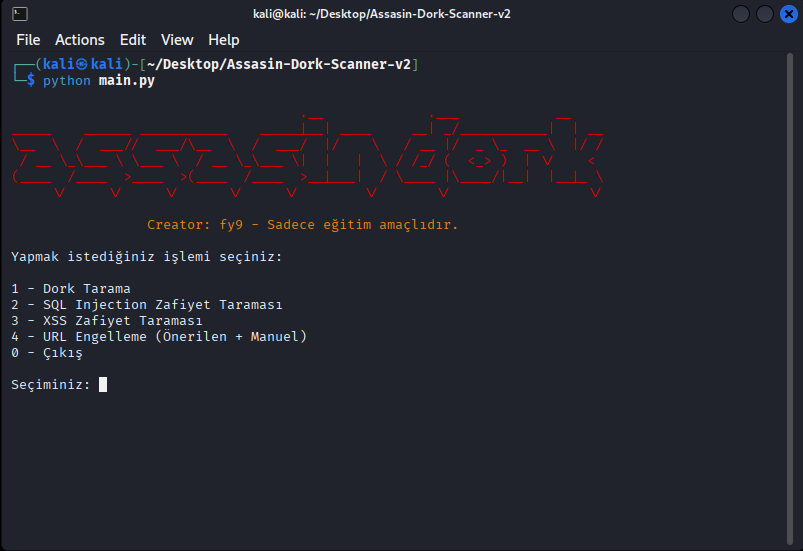This screenshot has height=551, width=803.
Task: Open the File menu
Action: pyautogui.click(x=28, y=40)
